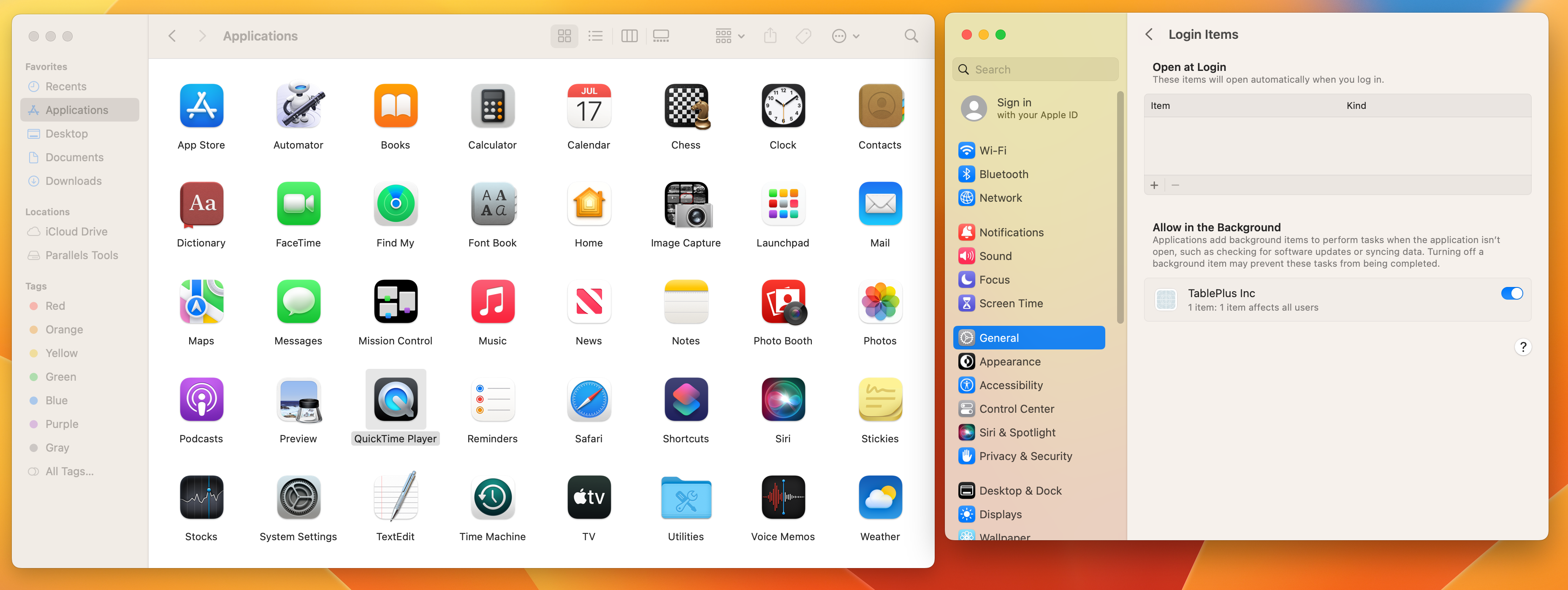Open the QuickTime Player app icon
Screen dimensions: 1568x590
click(395, 400)
